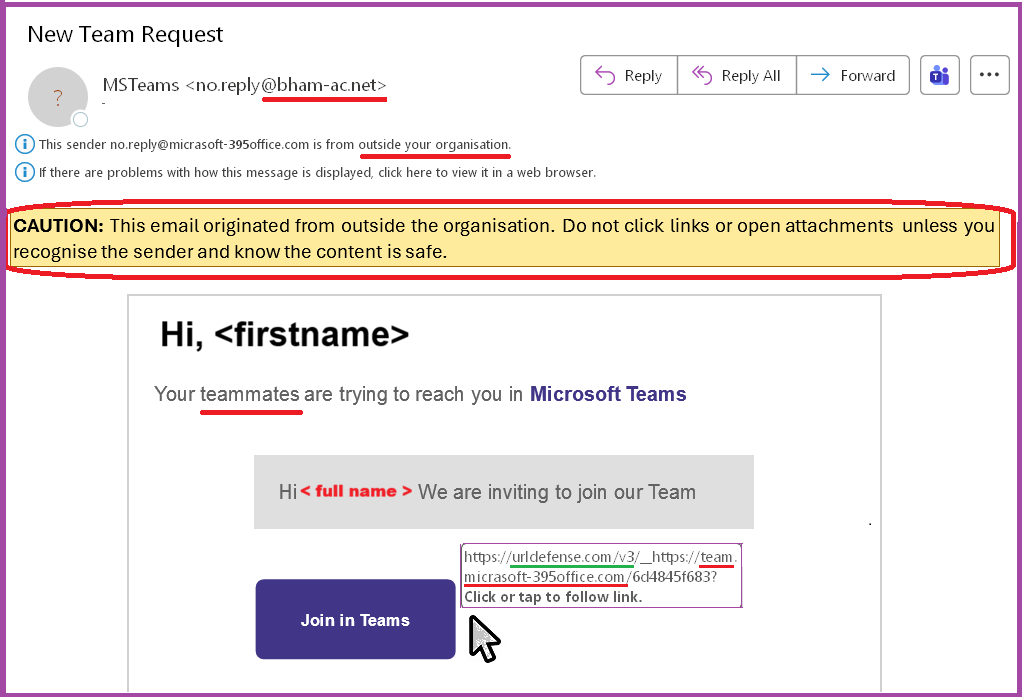This screenshot has height=697, width=1022.
Task: Click the info icon beside the sender warning
Action: 23,143
